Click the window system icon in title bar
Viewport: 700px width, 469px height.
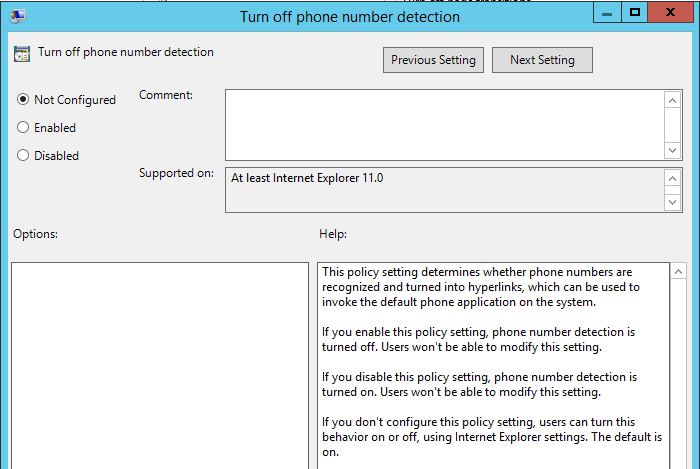click(19, 16)
